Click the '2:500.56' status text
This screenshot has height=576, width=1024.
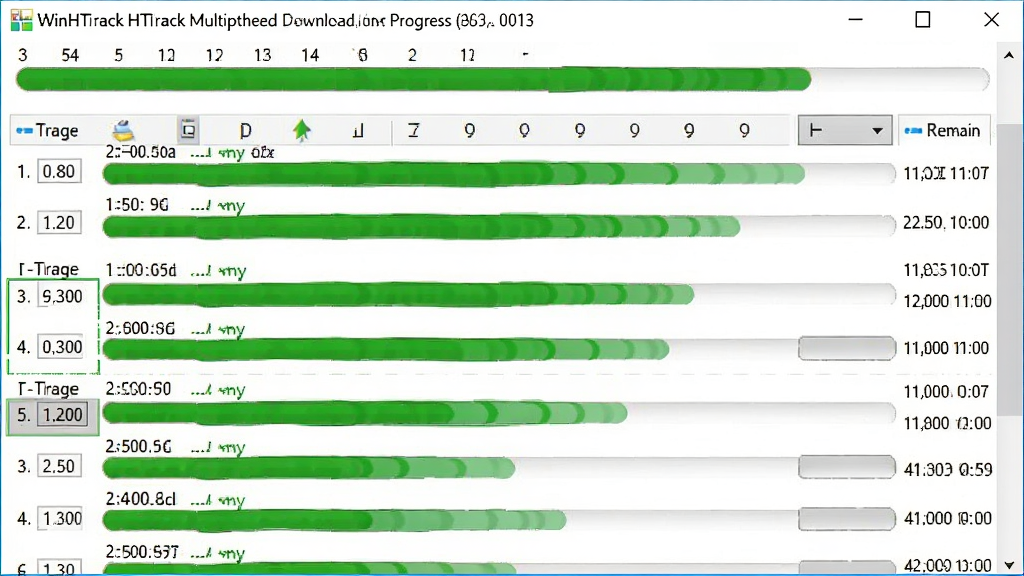click(x=138, y=447)
